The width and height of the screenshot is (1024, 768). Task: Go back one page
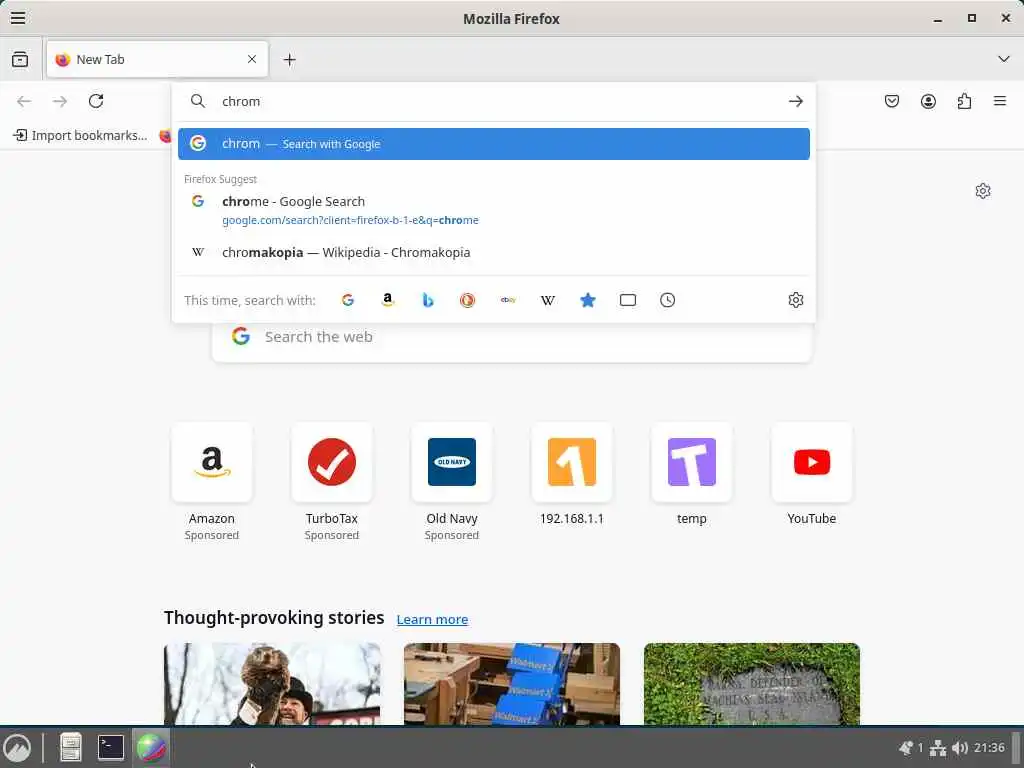tap(24, 101)
